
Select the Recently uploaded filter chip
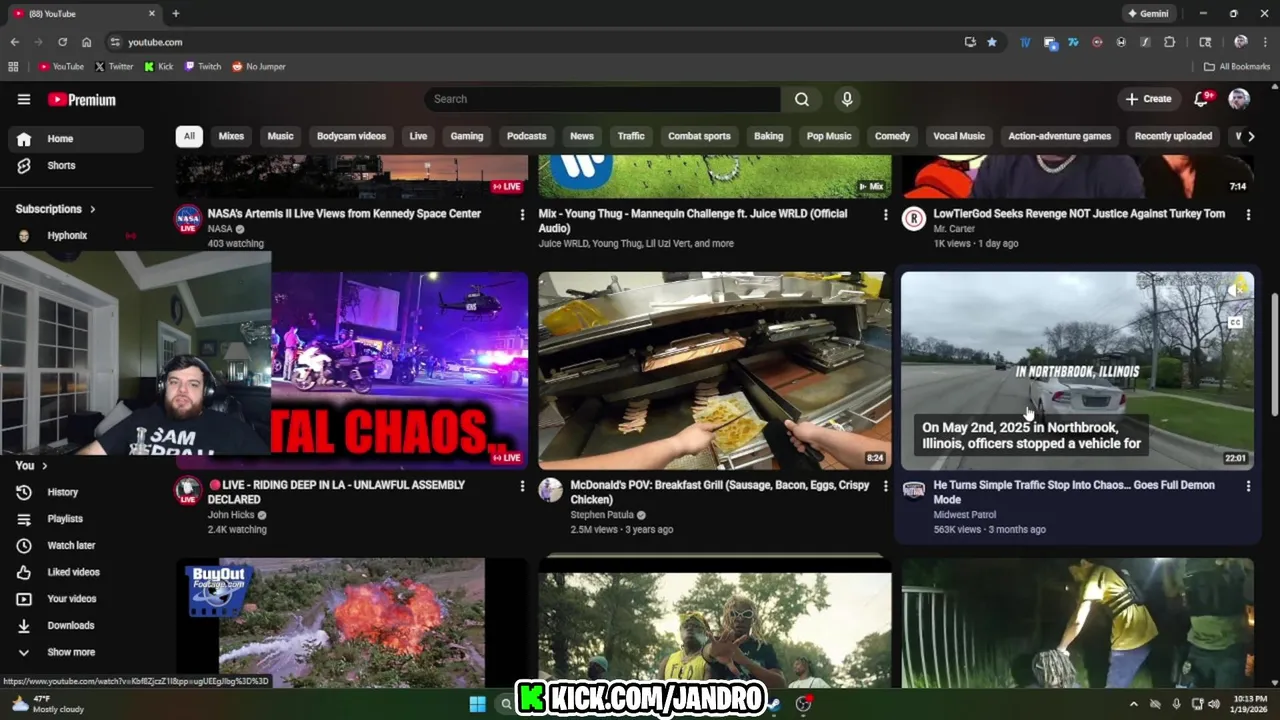[x=1173, y=136]
